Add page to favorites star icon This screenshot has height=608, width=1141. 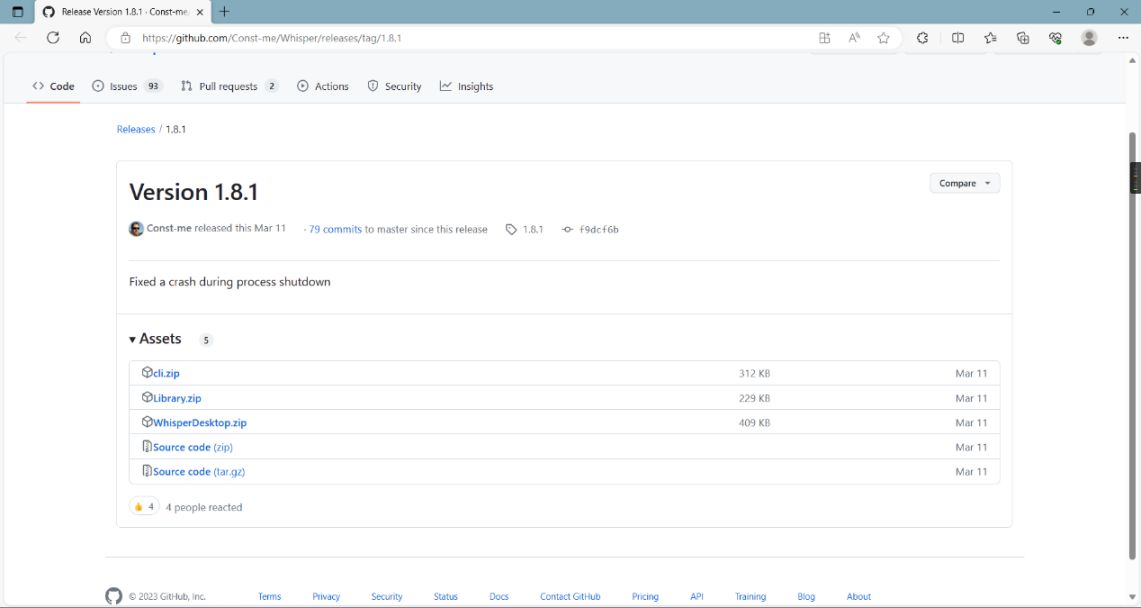coord(883,38)
